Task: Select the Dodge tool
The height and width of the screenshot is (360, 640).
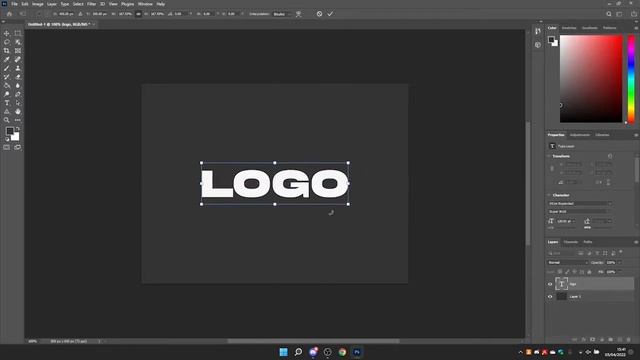Action: click(7, 94)
